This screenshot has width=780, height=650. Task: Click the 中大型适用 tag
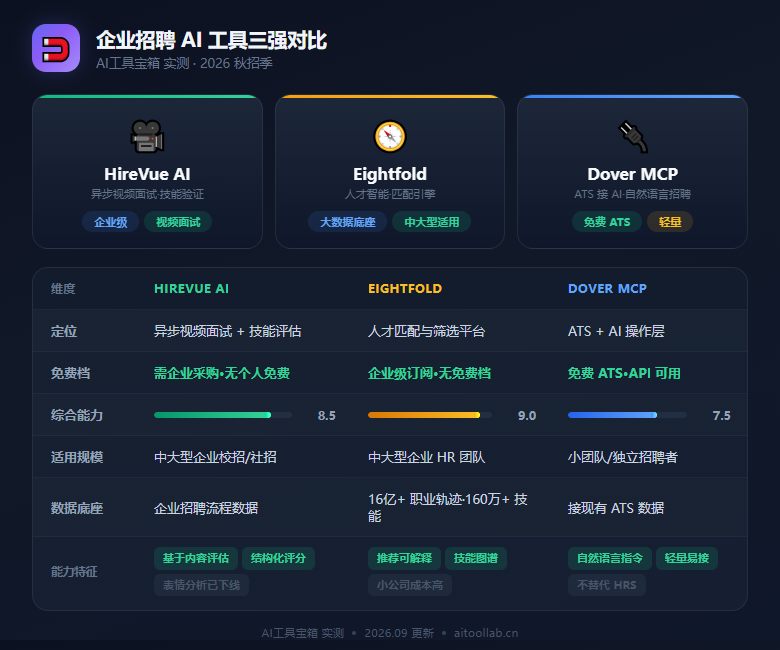(x=431, y=222)
